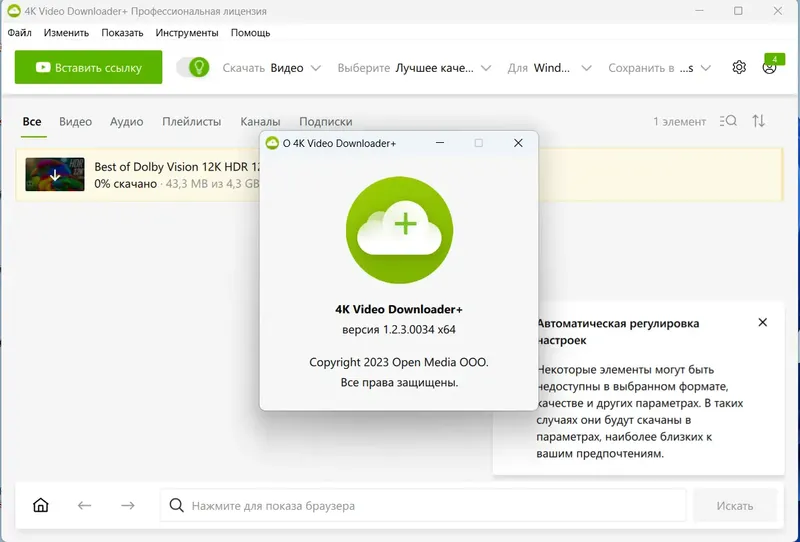Dismiss the Автоматическая регулировка настроек notification
Screen dimensions: 800x542
tap(763, 323)
